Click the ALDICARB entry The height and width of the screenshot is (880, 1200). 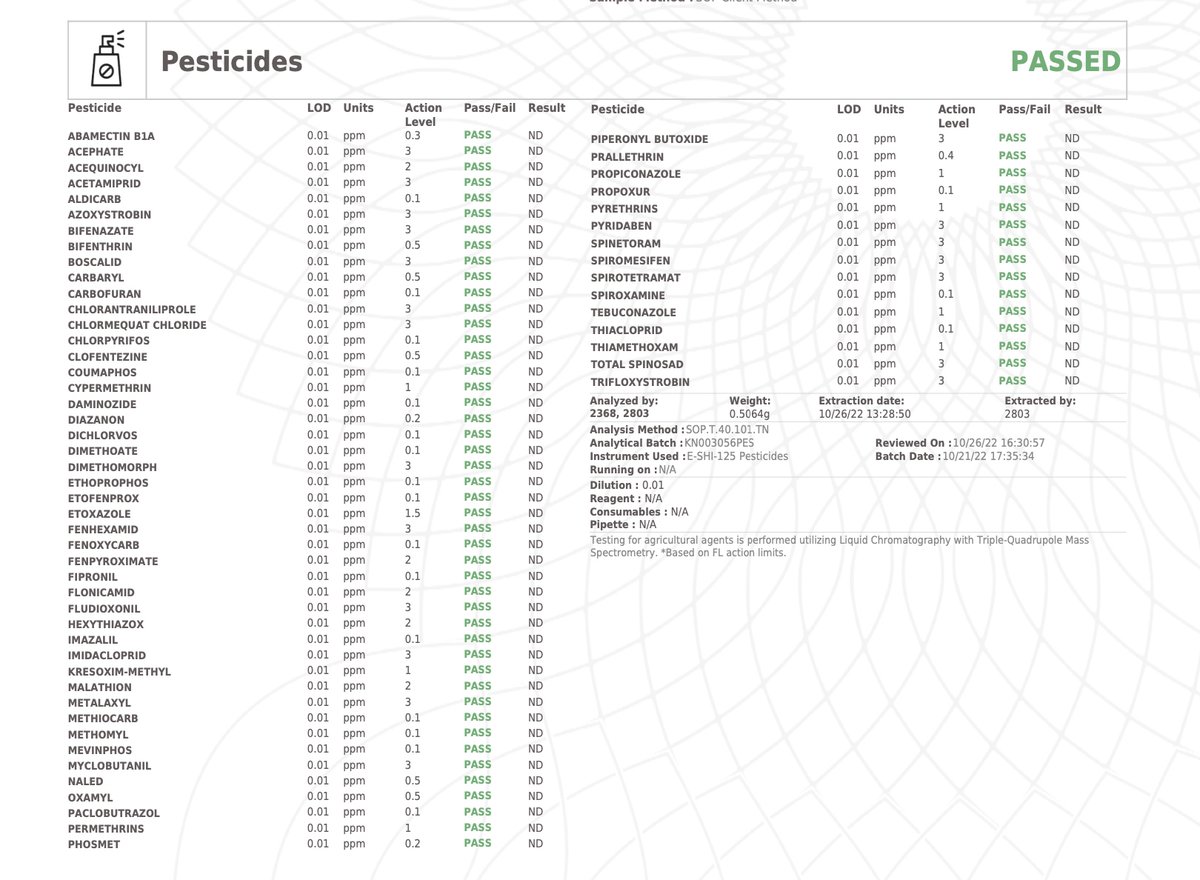pyautogui.click(x=94, y=199)
